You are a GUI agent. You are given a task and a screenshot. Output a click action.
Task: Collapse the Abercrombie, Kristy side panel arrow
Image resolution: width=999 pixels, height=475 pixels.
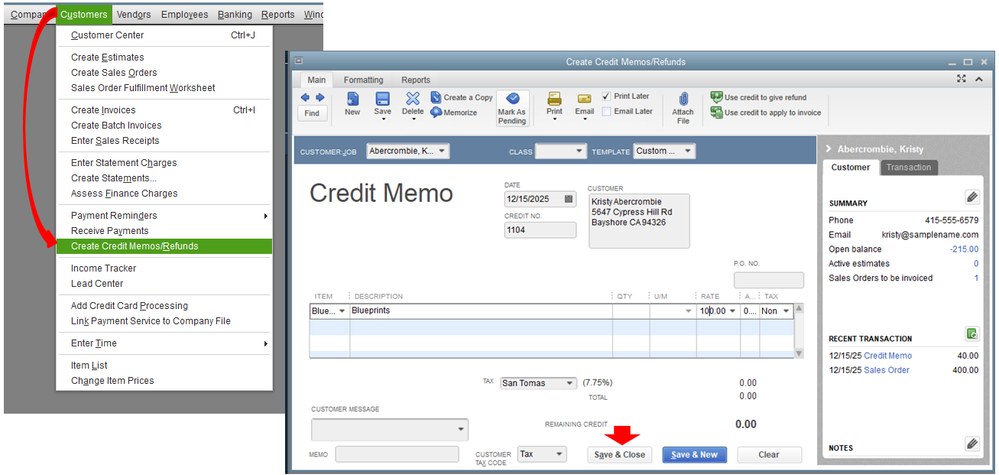829,149
